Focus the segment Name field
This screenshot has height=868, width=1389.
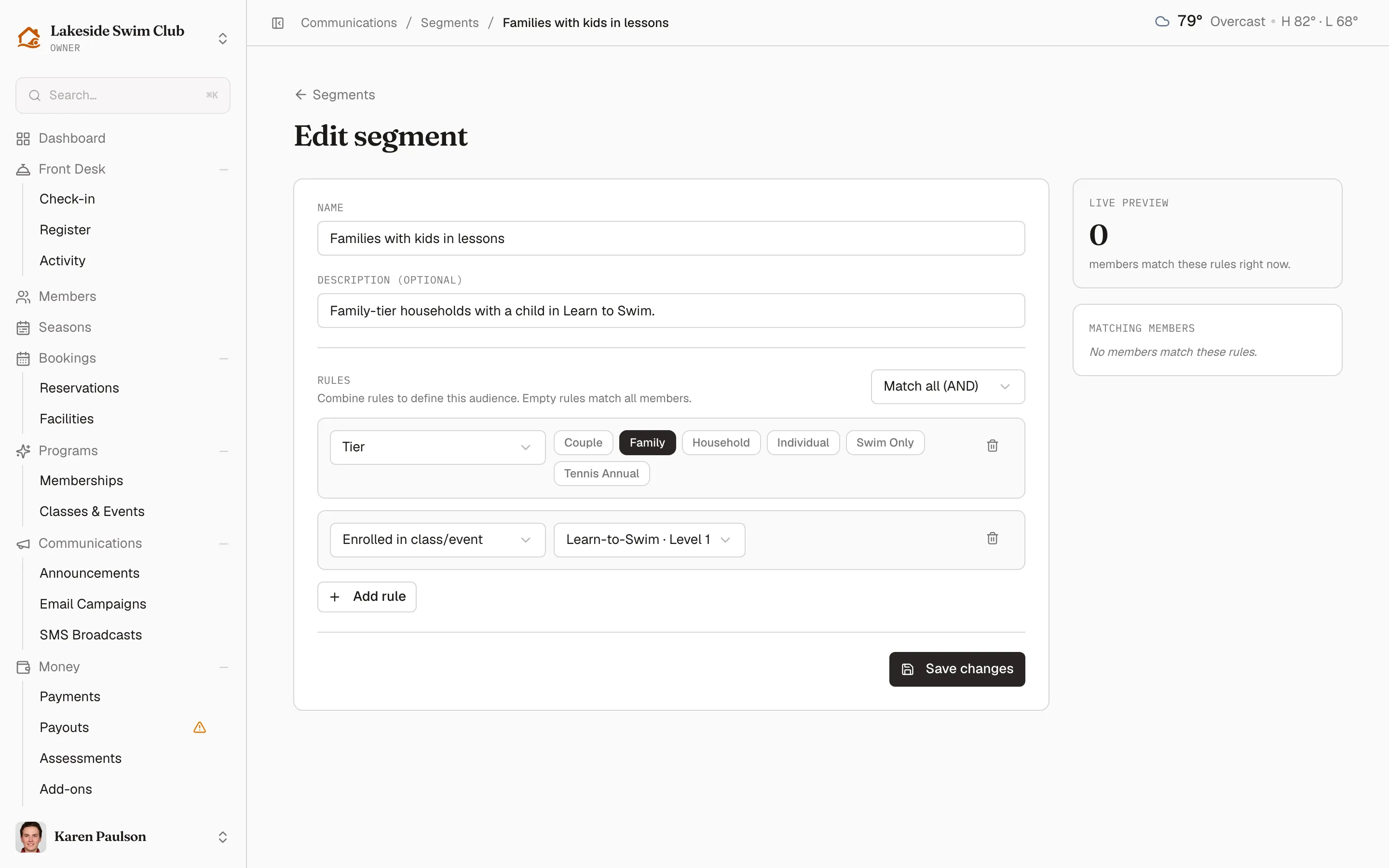(671, 238)
